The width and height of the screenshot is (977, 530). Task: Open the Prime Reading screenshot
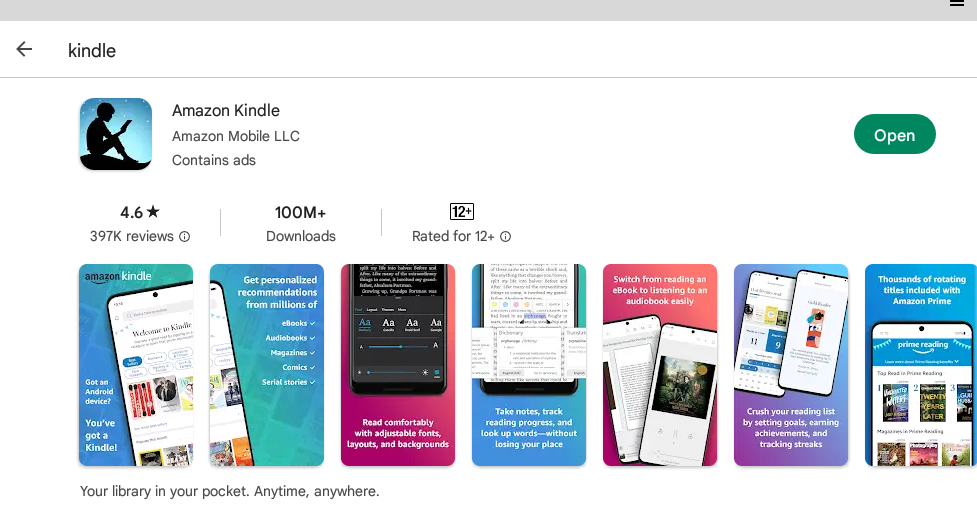(x=921, y=365)
